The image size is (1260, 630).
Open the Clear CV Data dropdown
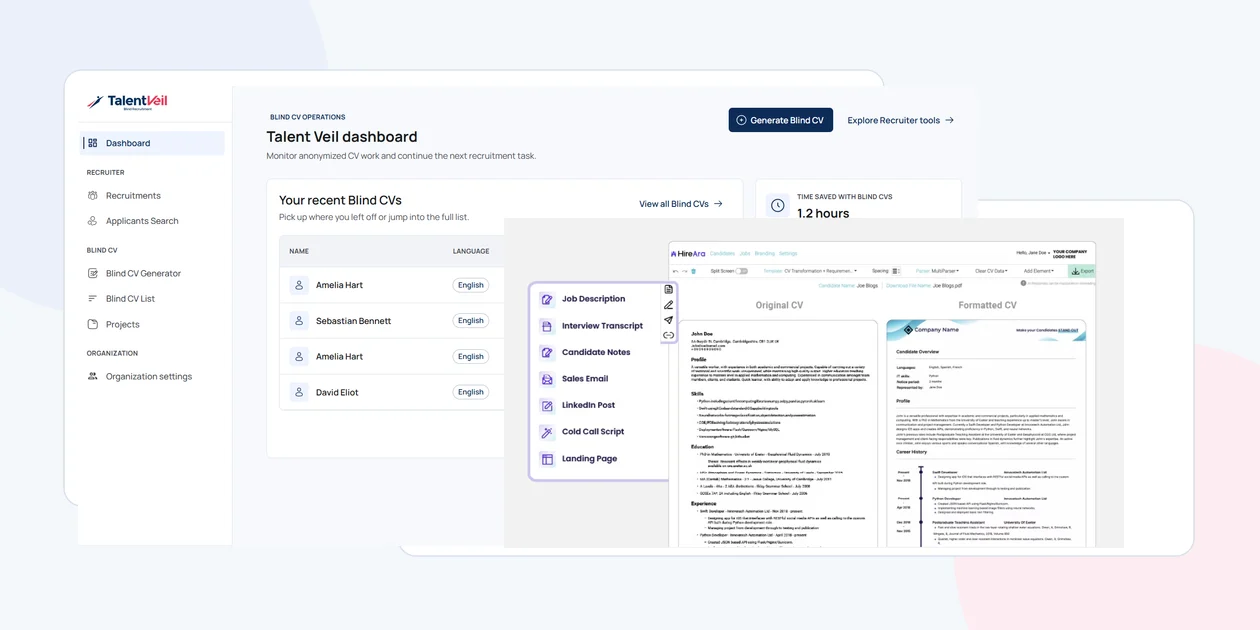pyautogui.click(x=991, y=271)
